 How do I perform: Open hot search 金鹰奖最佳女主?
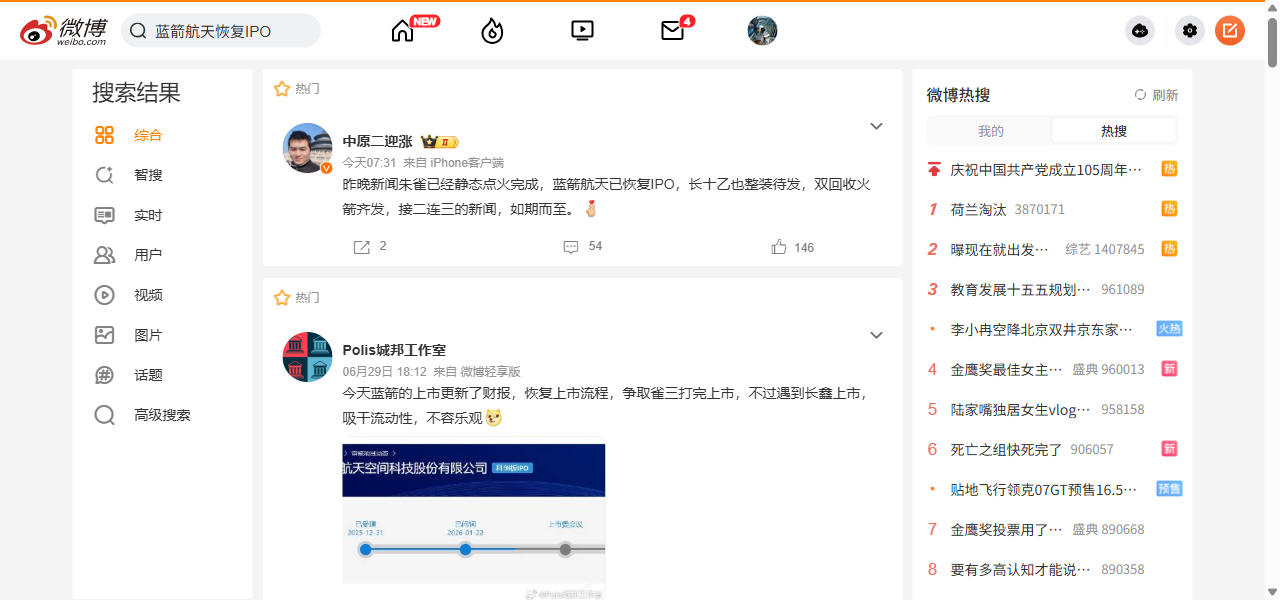1006,370
